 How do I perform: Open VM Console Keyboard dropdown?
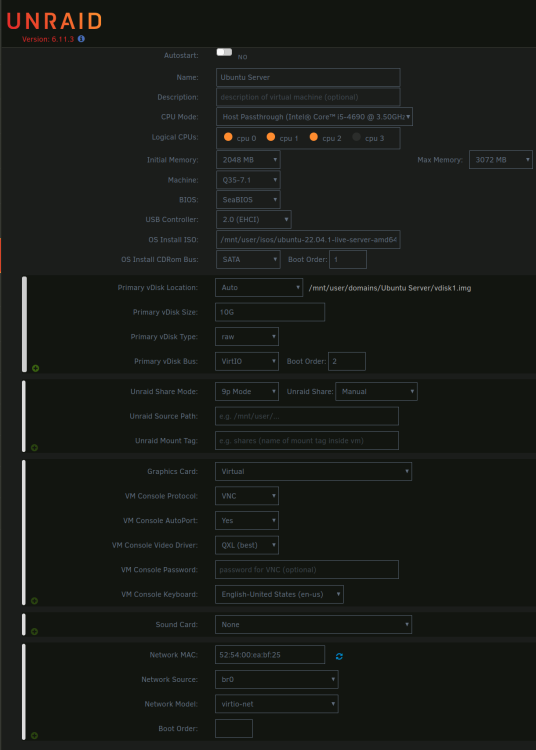[279, 594]
